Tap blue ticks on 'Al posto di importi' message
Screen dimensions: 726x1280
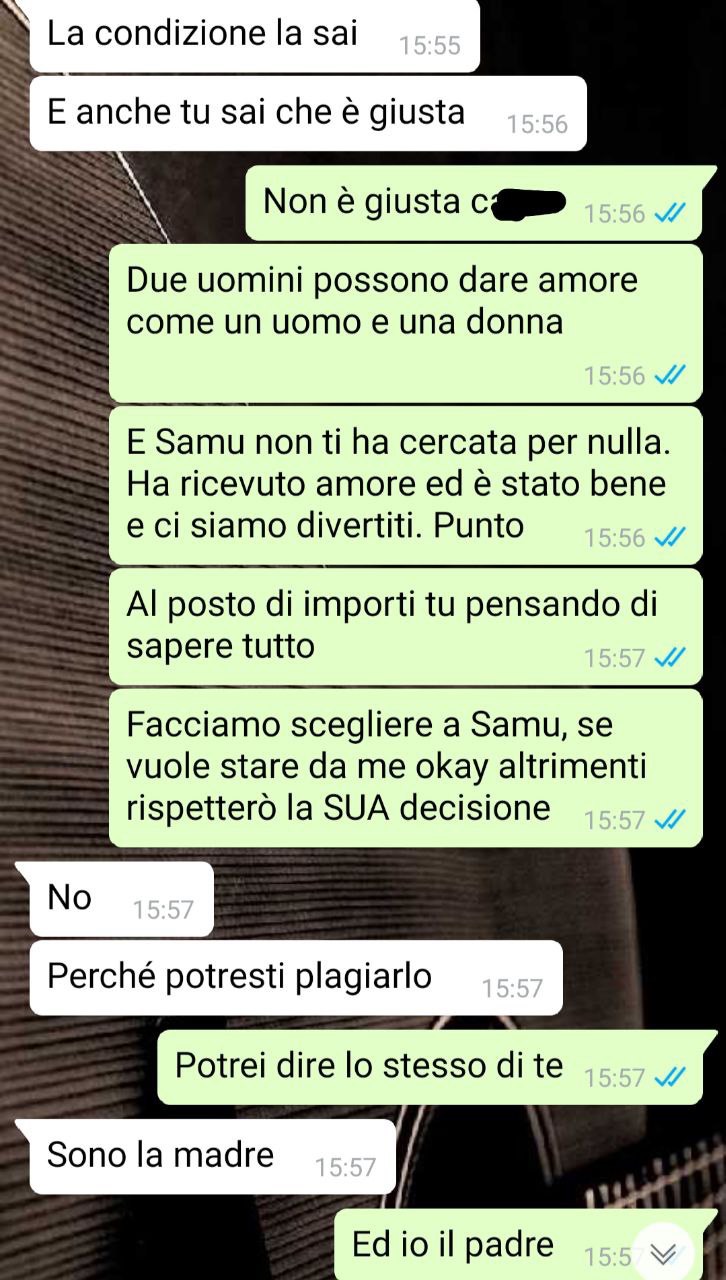click(x=669, y=658)
